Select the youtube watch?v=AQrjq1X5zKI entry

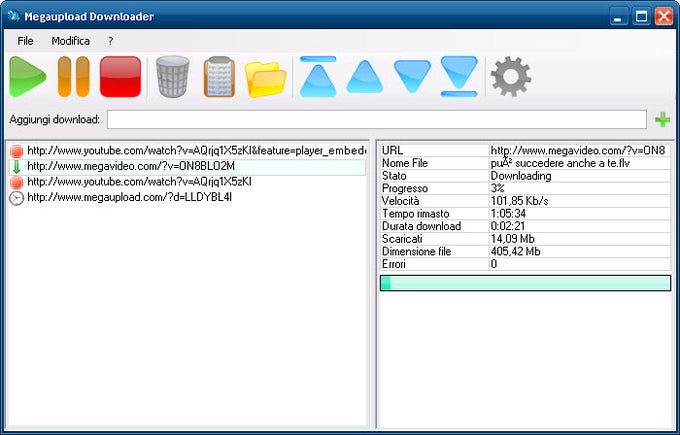coord(139,182)
